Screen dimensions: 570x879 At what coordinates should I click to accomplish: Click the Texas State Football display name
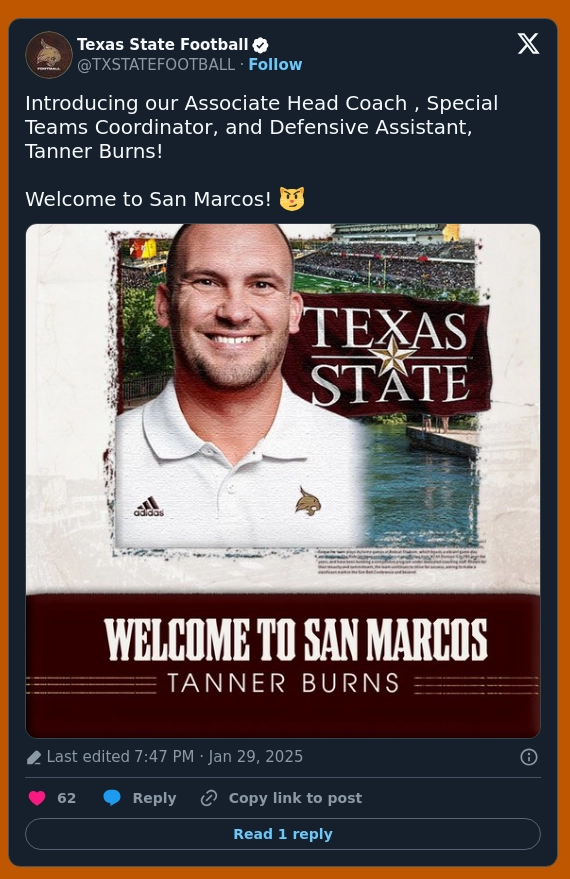click(163, 44)
